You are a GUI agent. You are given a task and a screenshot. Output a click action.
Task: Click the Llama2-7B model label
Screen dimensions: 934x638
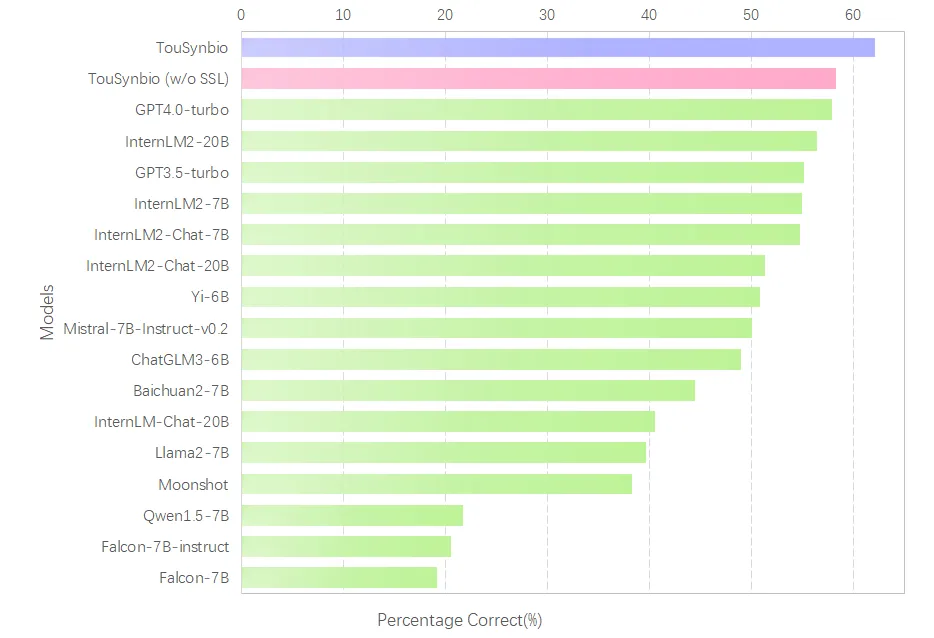click(x=192, y=453)
